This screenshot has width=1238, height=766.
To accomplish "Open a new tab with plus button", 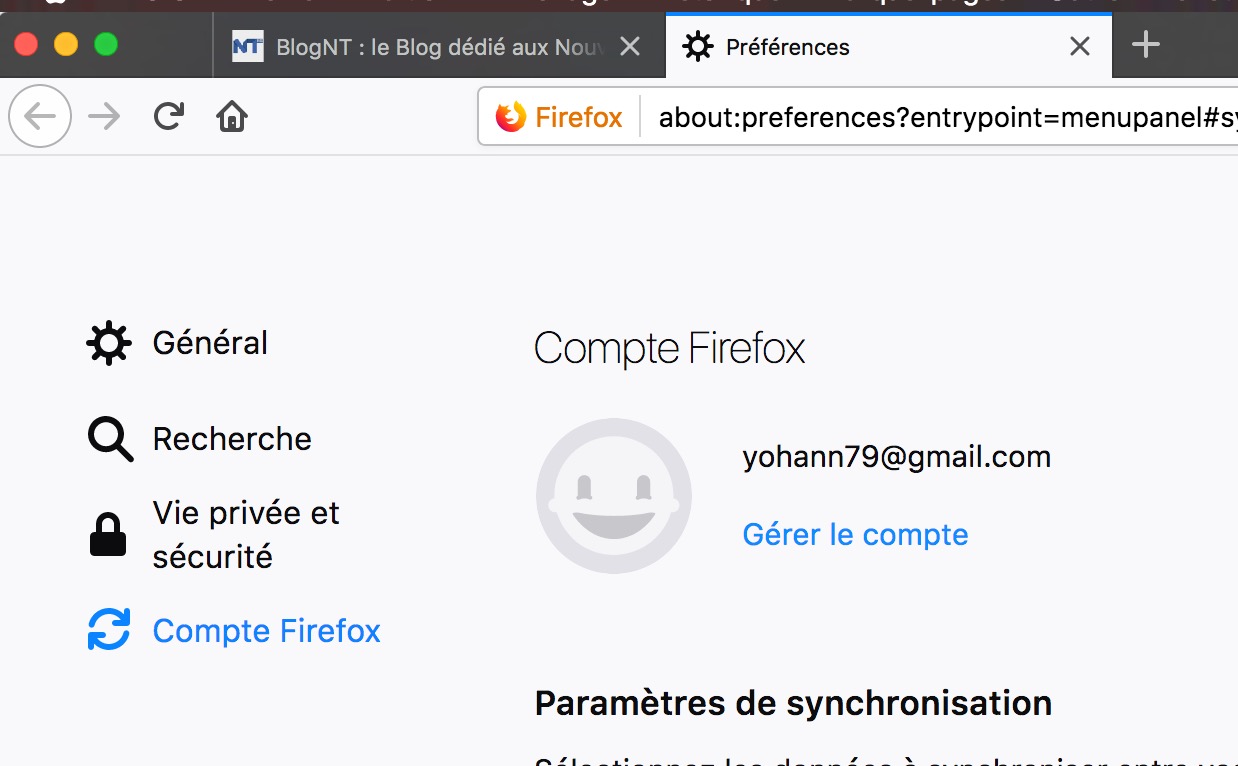I will (x=1145, y=45).
